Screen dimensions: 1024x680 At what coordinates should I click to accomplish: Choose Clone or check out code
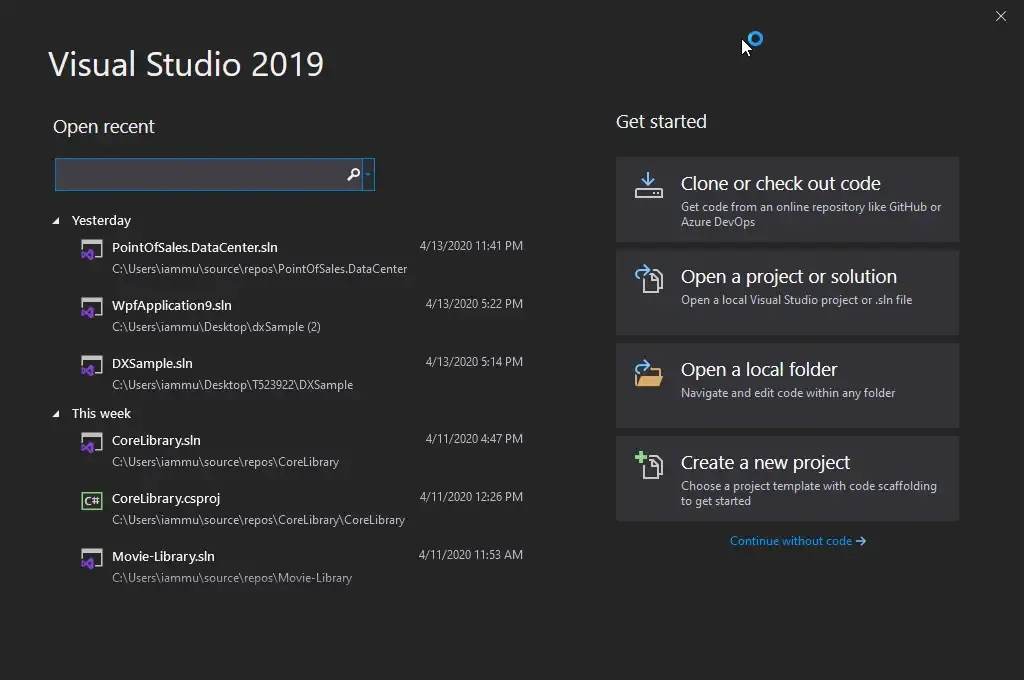tap(780, 184)
